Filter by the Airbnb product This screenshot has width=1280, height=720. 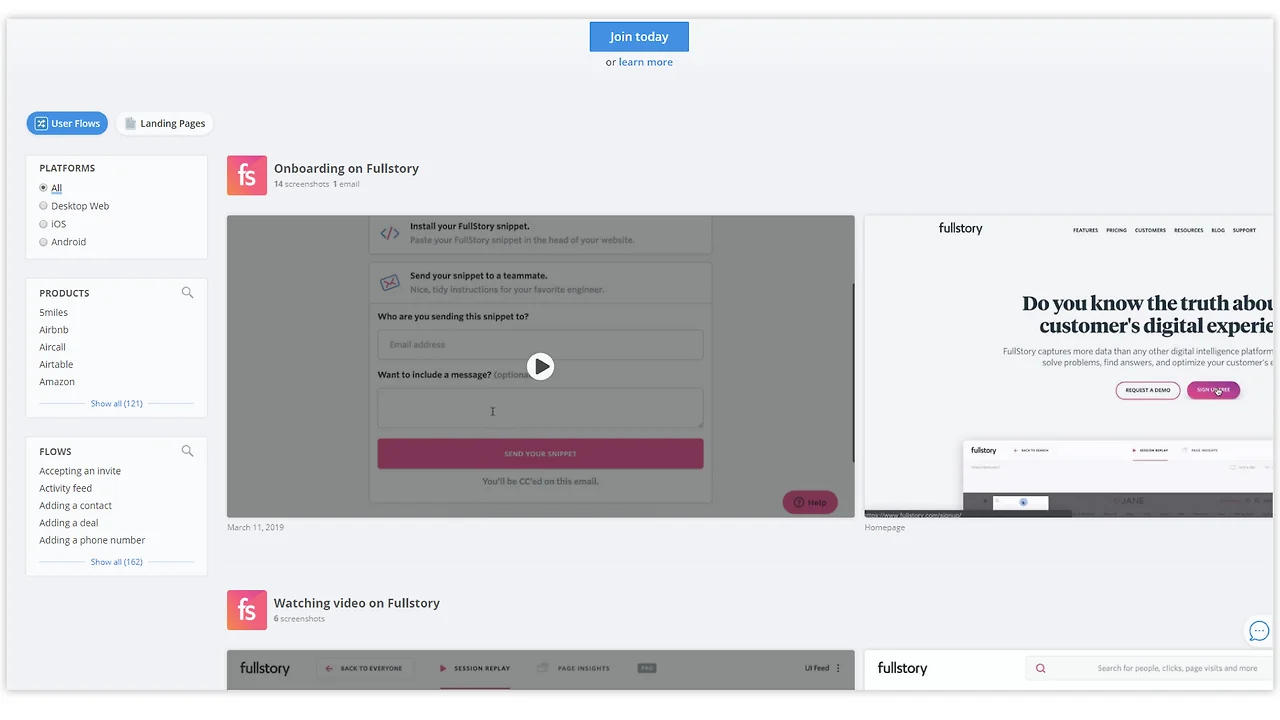(54, 330)
